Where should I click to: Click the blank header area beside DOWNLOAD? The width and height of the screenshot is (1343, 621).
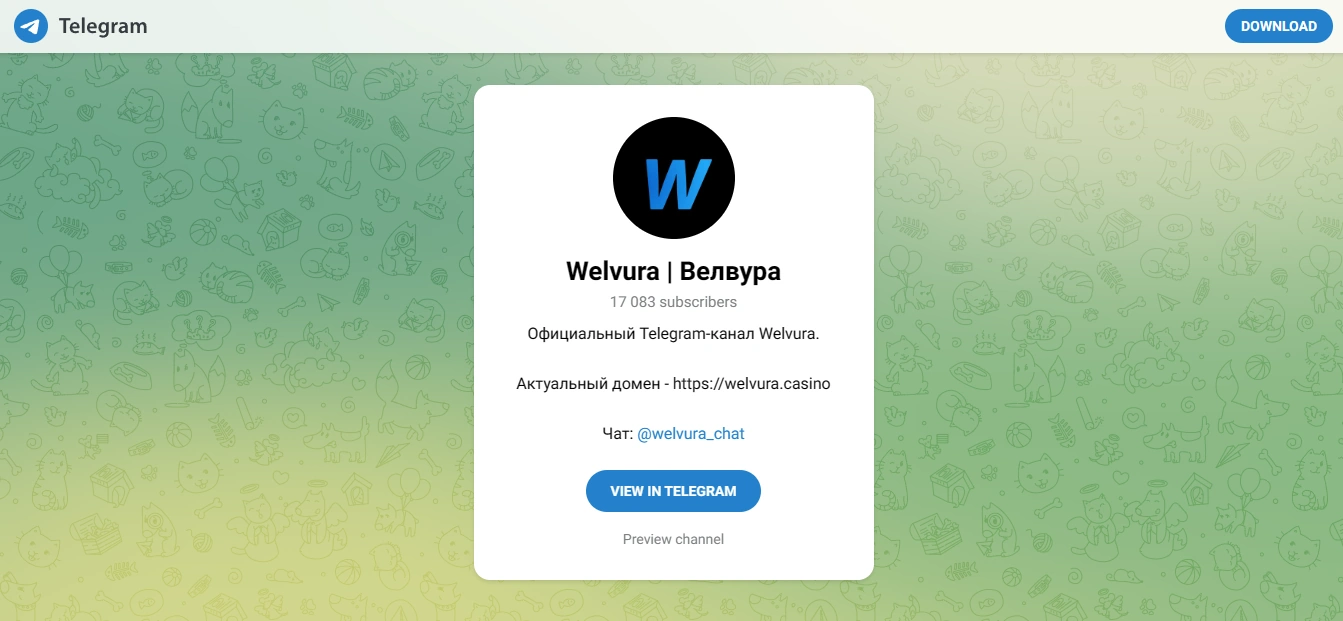[700, 26]
